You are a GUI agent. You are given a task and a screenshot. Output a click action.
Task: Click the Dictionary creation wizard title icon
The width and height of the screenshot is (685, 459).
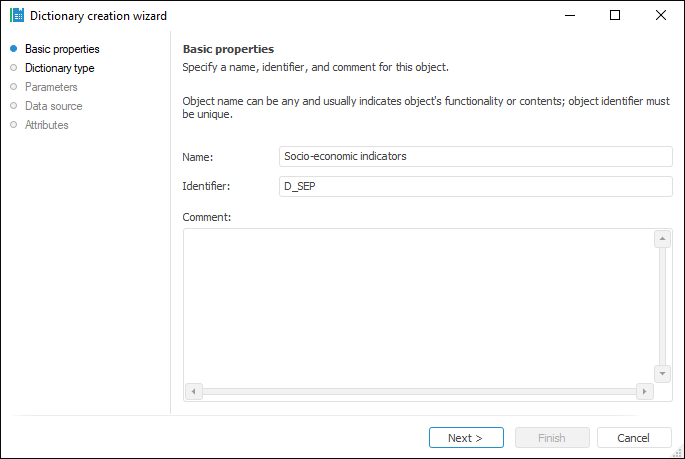[17, 16]
